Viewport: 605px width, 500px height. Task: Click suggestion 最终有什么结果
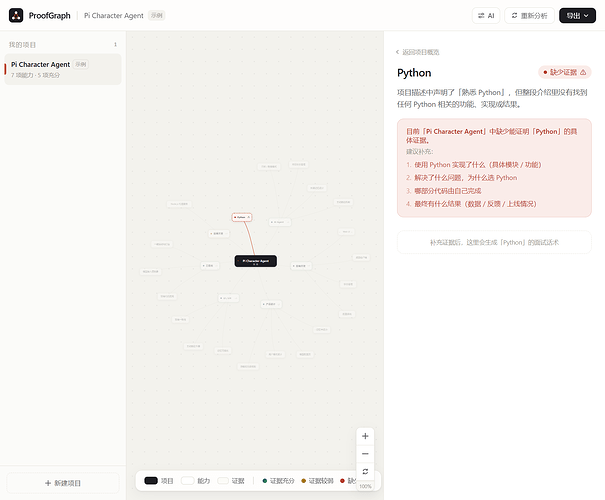click(475, 204)
